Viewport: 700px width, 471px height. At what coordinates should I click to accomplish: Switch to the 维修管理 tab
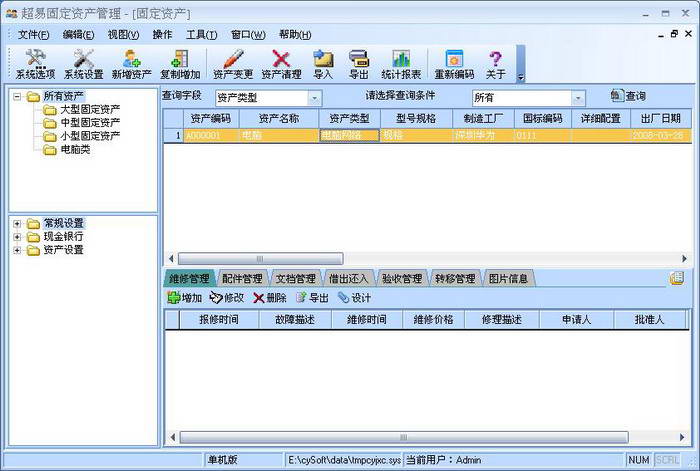pos(189,279)
